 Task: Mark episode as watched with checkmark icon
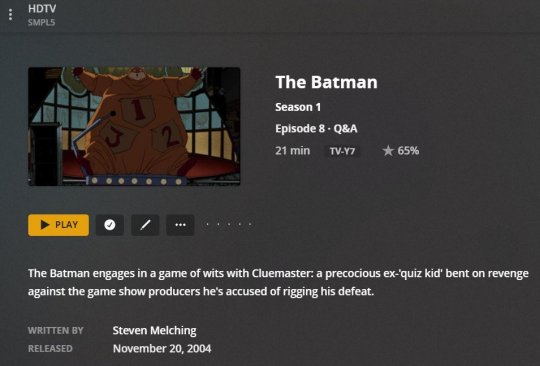point(110,225)
